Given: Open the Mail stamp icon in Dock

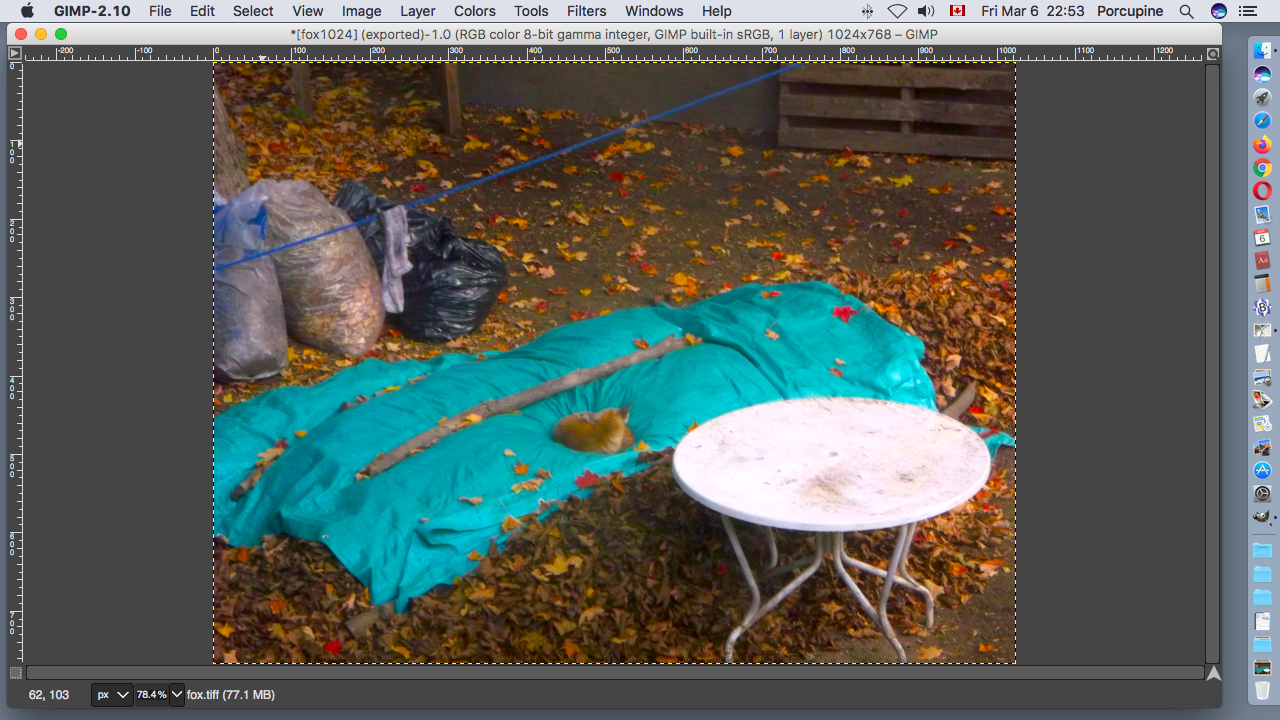Looking at the screenshot, I should (x=1262, y=214).
